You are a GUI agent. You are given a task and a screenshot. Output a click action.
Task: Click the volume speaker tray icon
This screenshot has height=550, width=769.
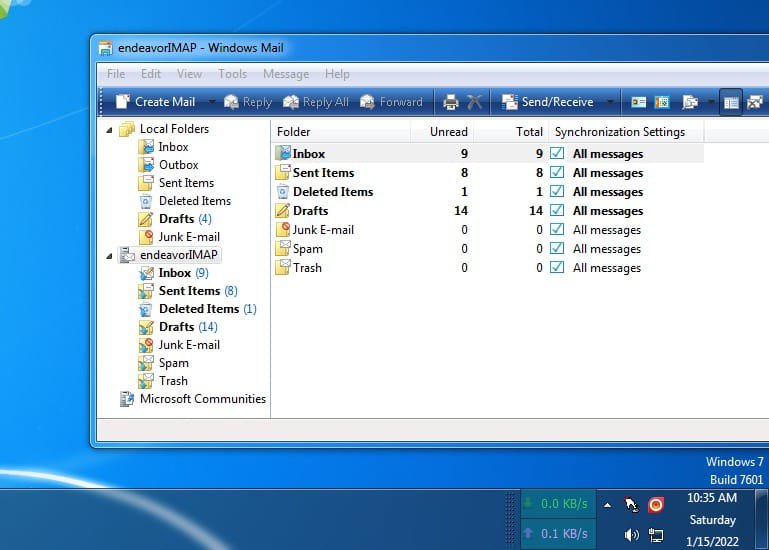[x=631, y=535]
